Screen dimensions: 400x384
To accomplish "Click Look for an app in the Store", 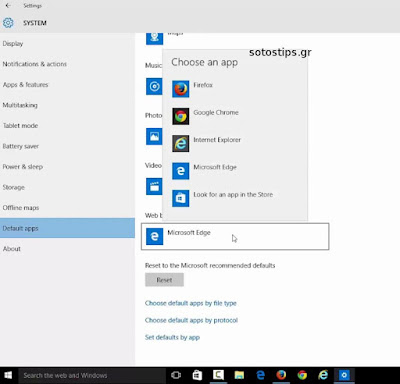I will [x=233, y=195].
